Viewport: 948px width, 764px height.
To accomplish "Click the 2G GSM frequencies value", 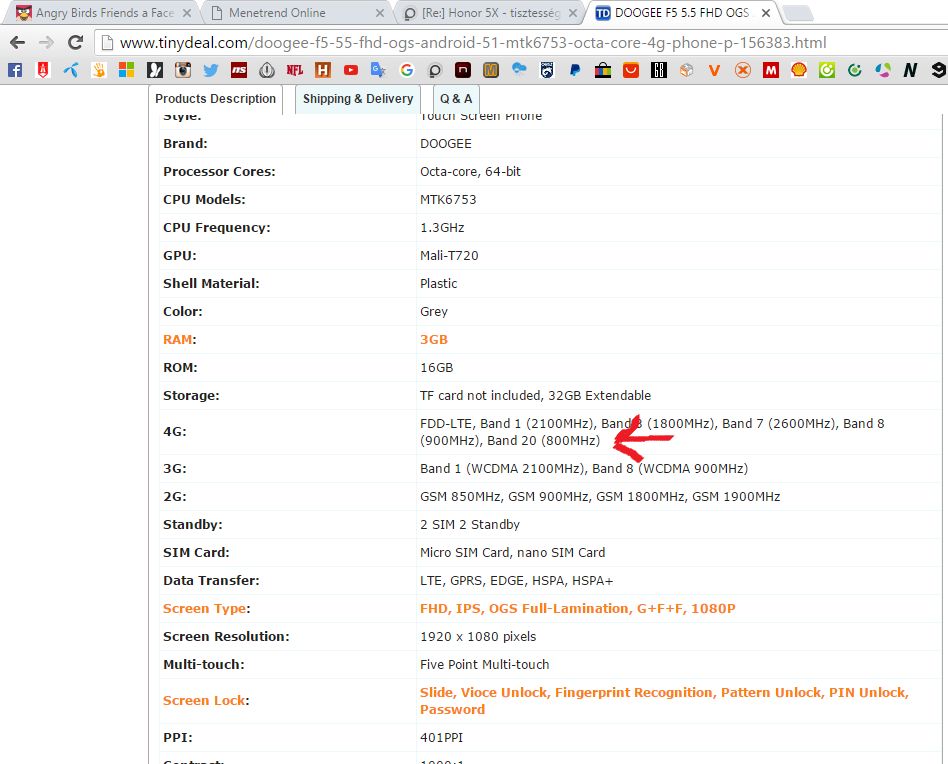I will pyautogui.click(x=600, y=497).
